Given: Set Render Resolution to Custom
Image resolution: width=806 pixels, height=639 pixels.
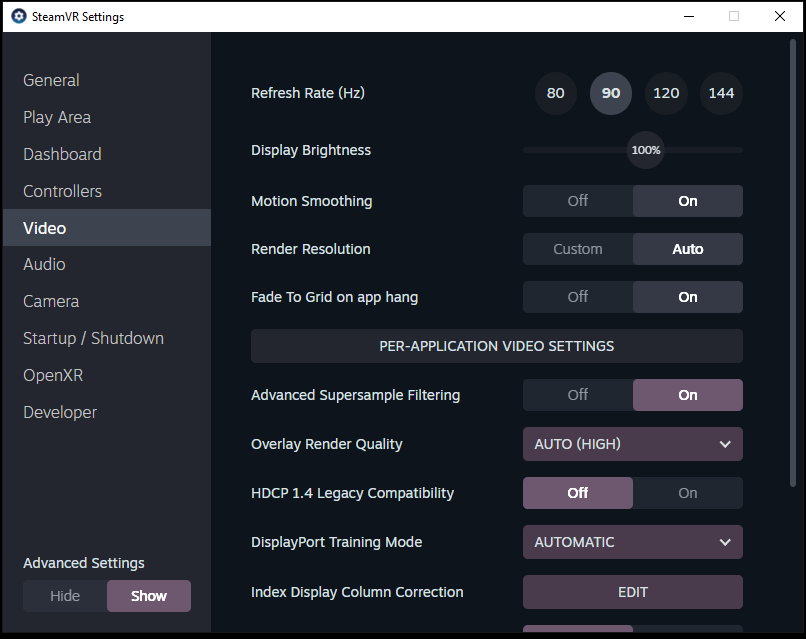Looking at the screenshot, I should [578, 249].
